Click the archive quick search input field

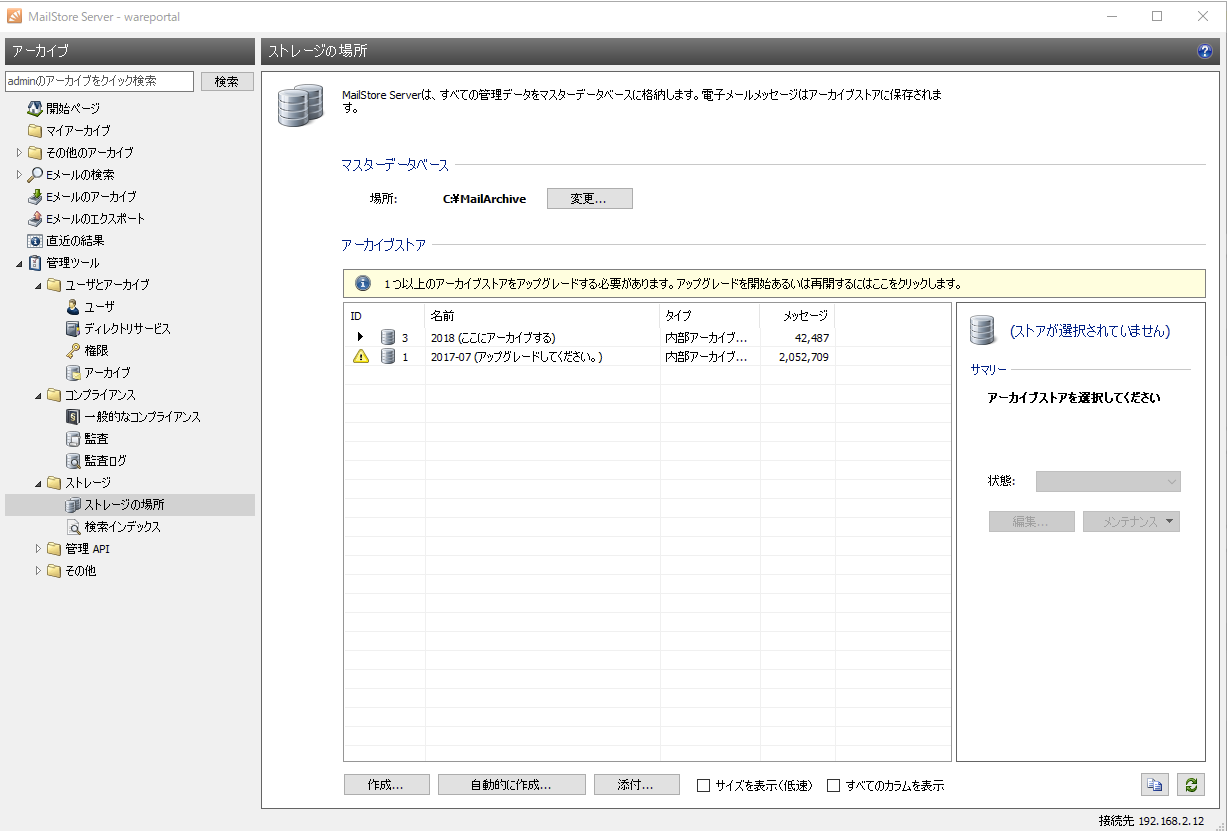click(99, 81)
